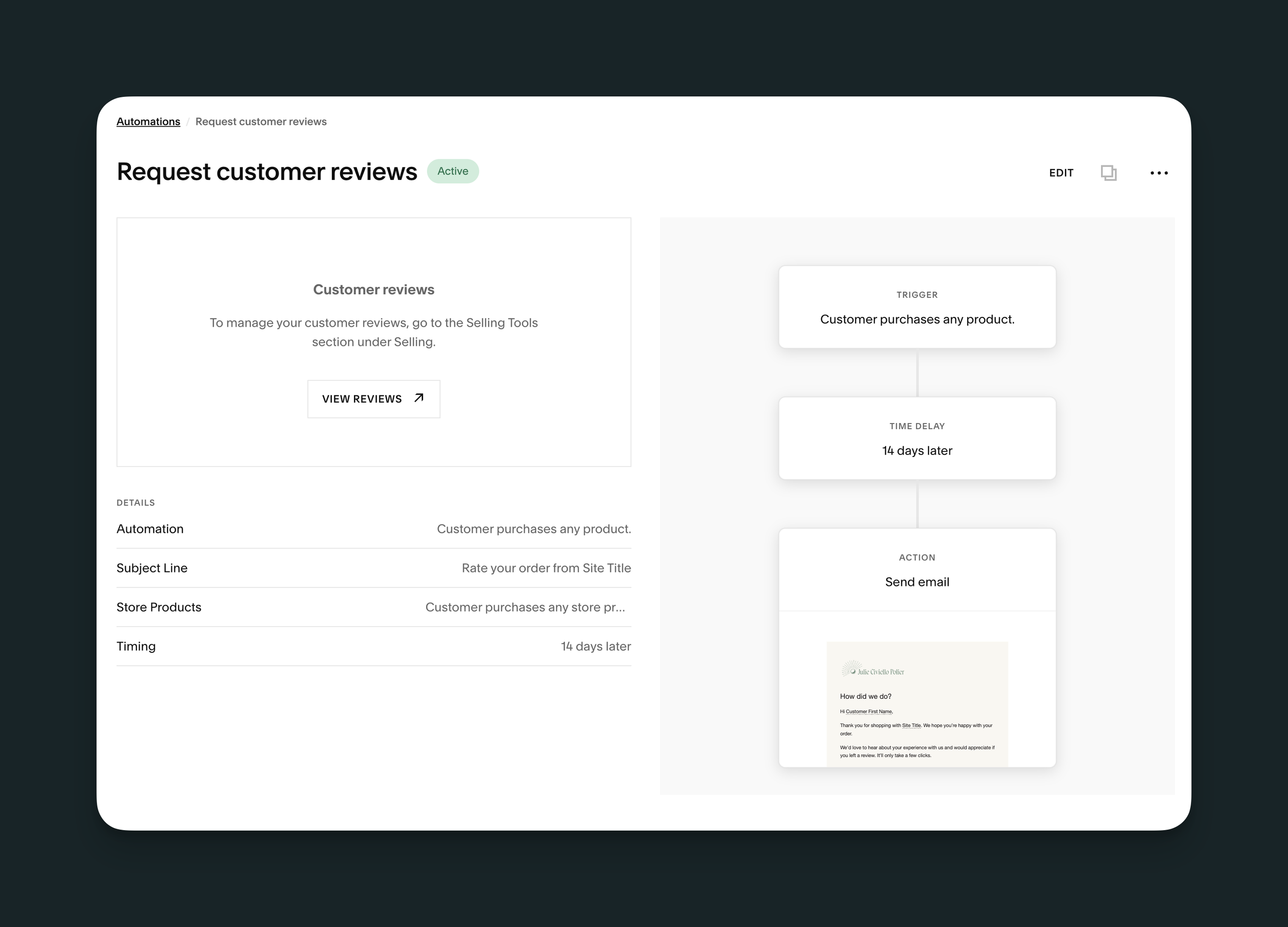Click the Site Title link in email
The image size is (1288, 927).
click(x=911, y=726)
